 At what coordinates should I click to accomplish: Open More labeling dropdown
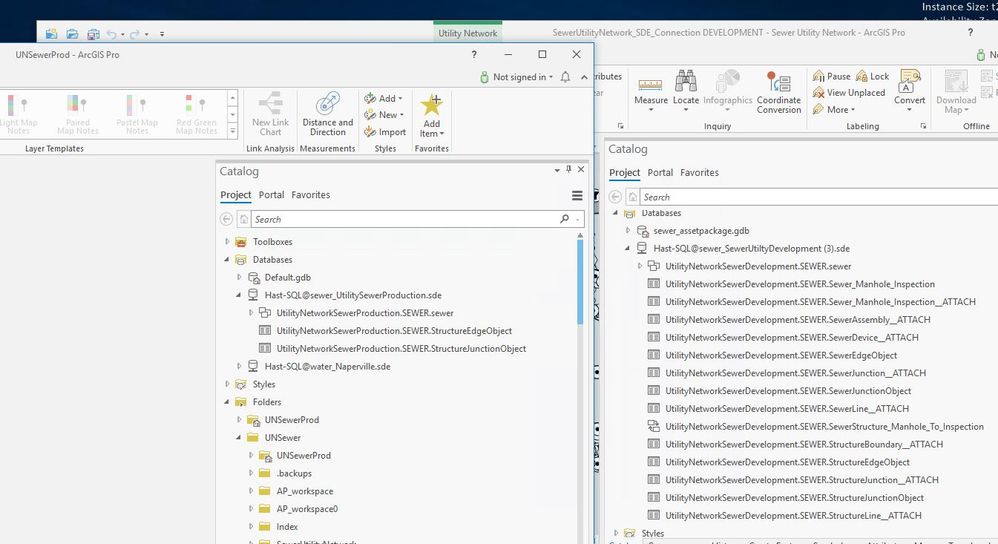coord(833,109)
